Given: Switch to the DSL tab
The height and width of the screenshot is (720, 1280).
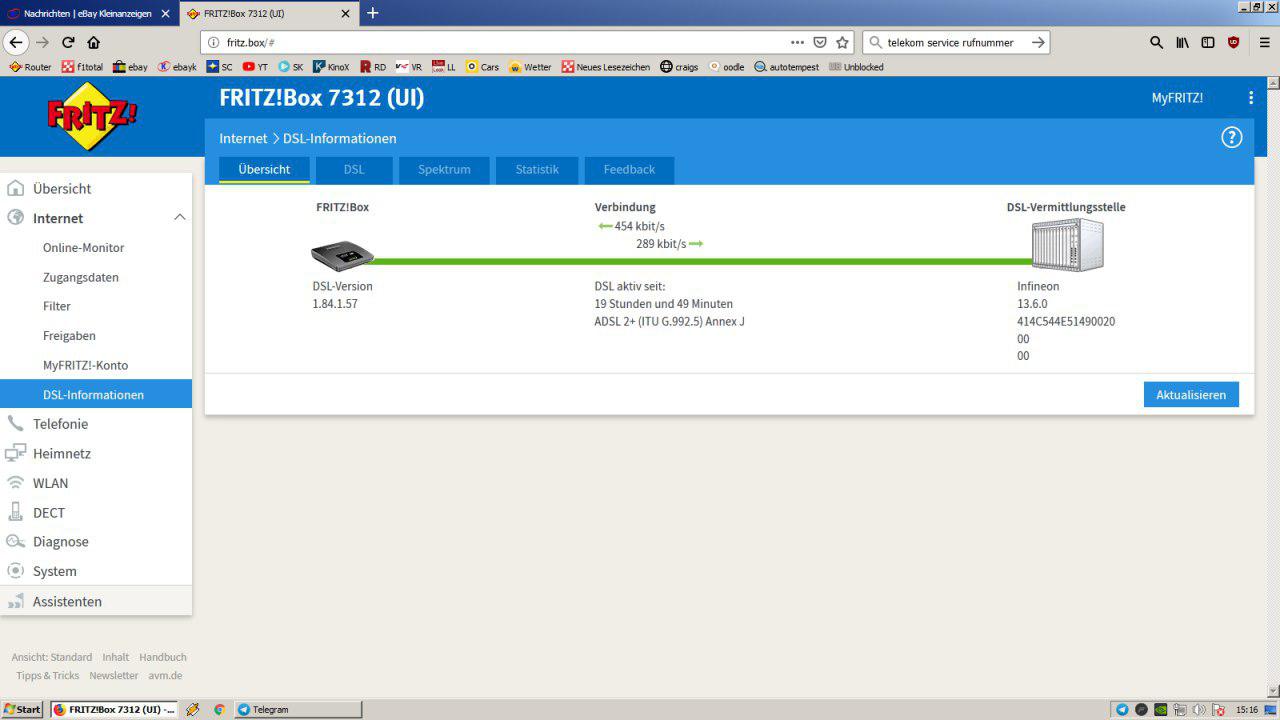Looking at the screenshot, I should pos(354,170).
